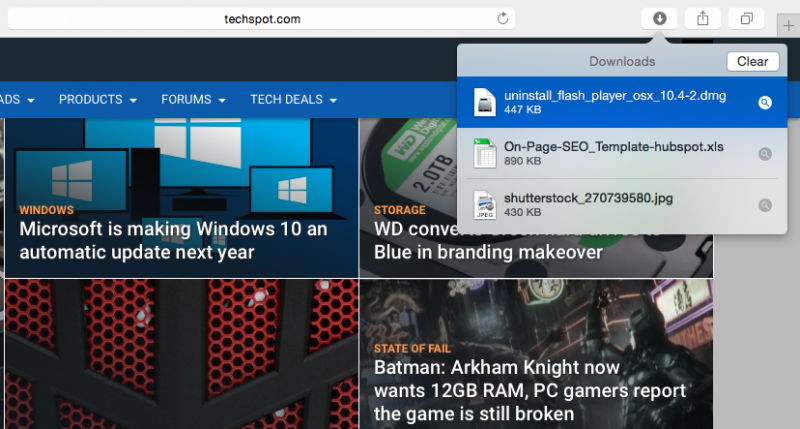The height and width of the screenshot is (429, 800).
Task: Reload the page via refresh arrow
Action: click(503, 19)
